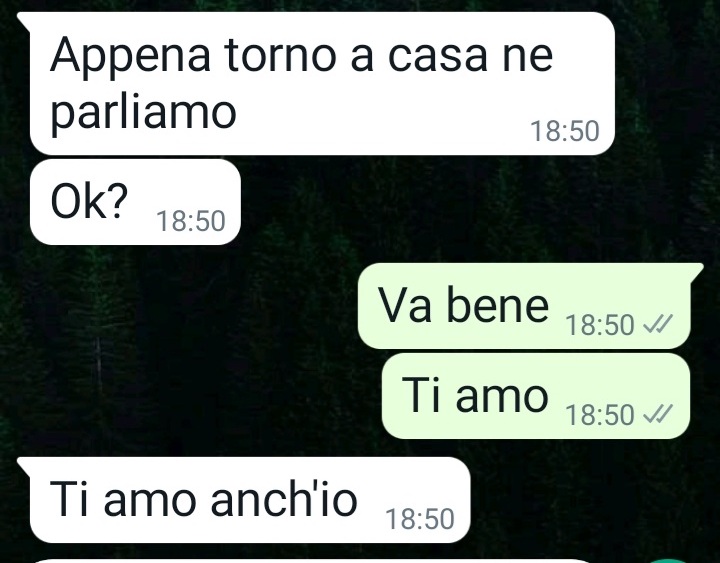The height and width of the screenshot is (563, 720).
Task: Click the double-check receipt on "Ti amo"
Action: pyautogui.click(x=658, y=415)
